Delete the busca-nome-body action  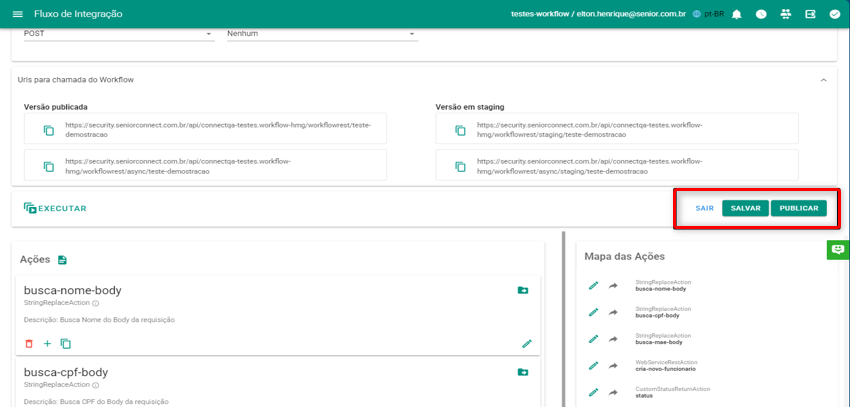pos(29,343)
